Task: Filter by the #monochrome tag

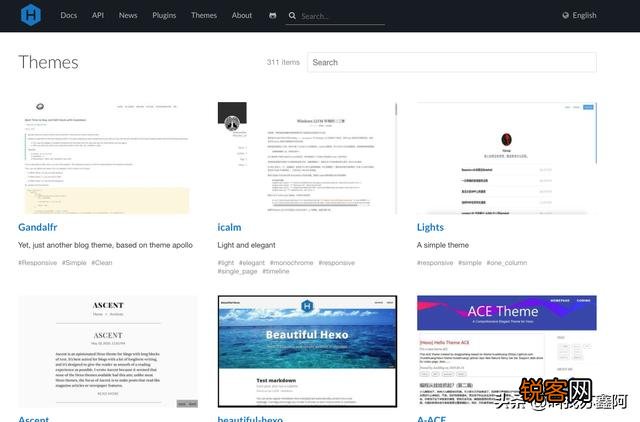Action: pyautogui.click(x=291, y=263)
